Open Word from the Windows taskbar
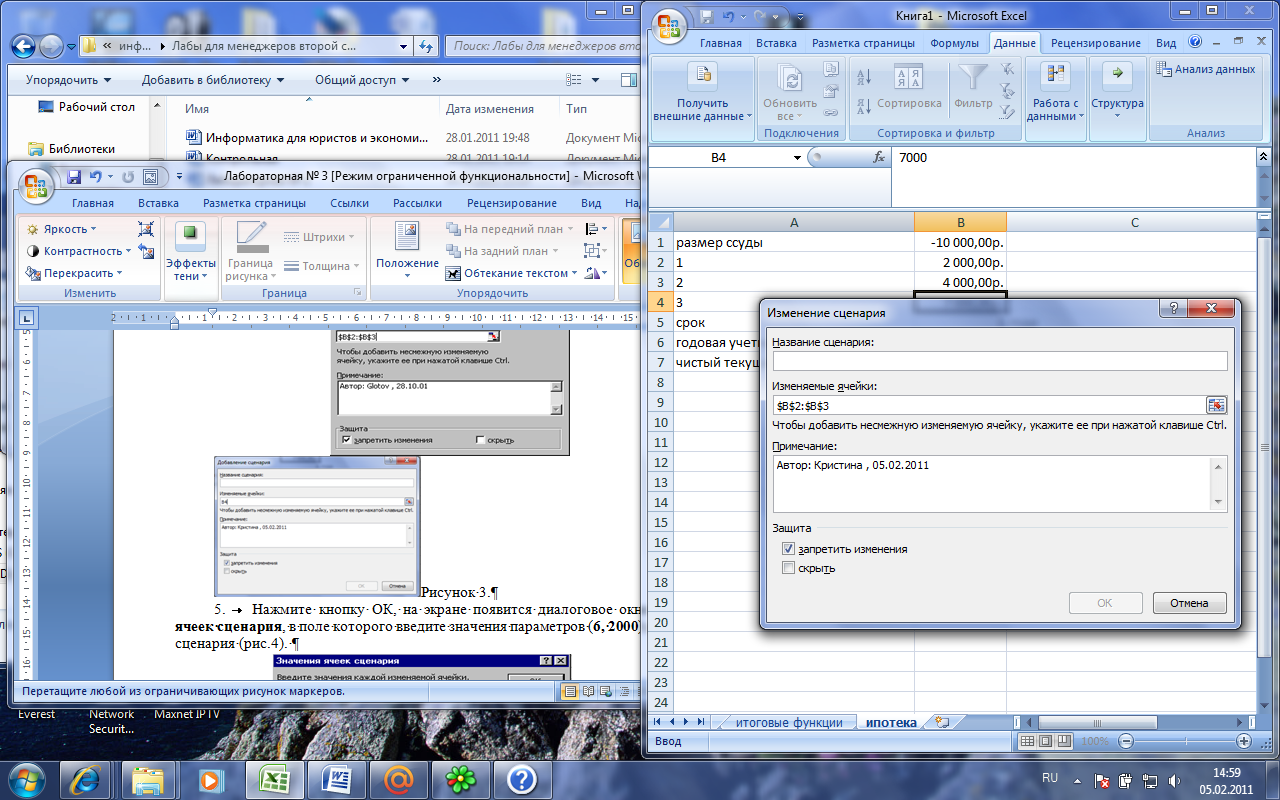 (x=337, y=778)
